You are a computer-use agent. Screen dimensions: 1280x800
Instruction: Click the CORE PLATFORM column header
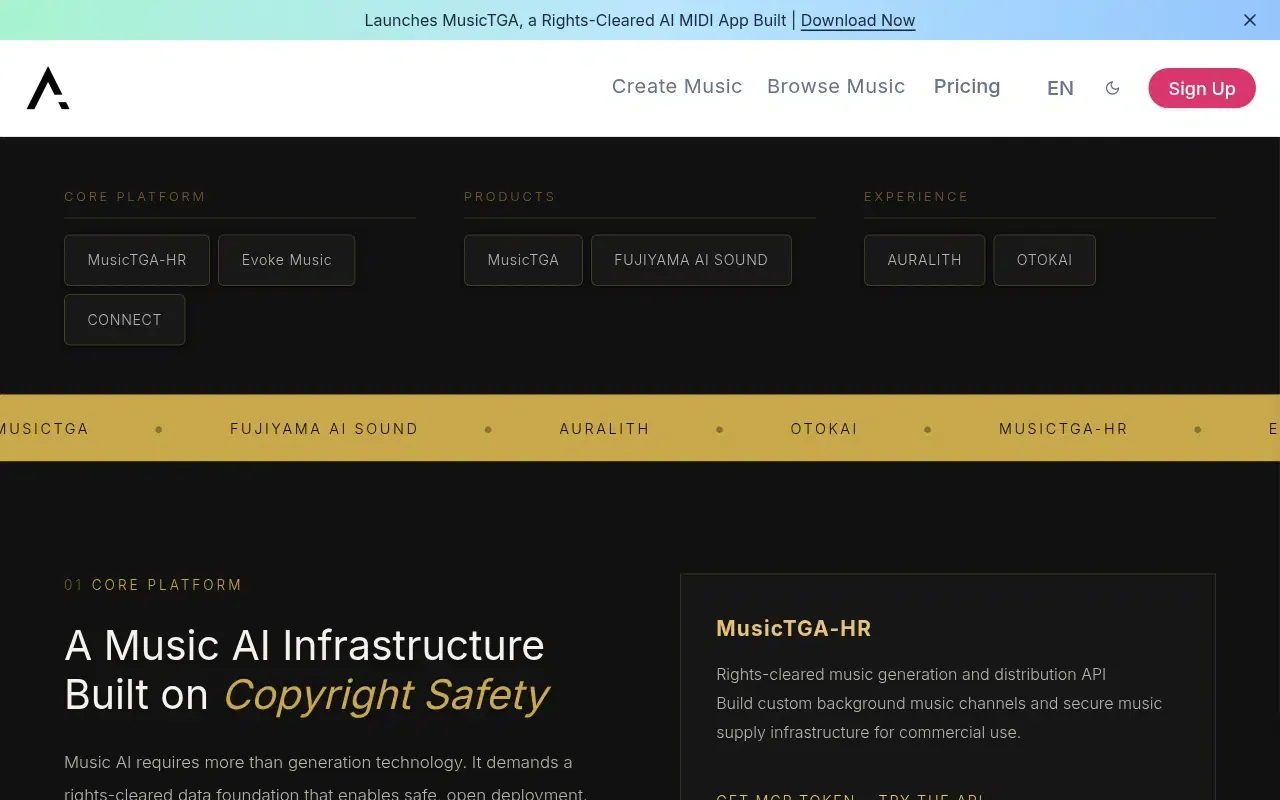(x=135, y=197)
